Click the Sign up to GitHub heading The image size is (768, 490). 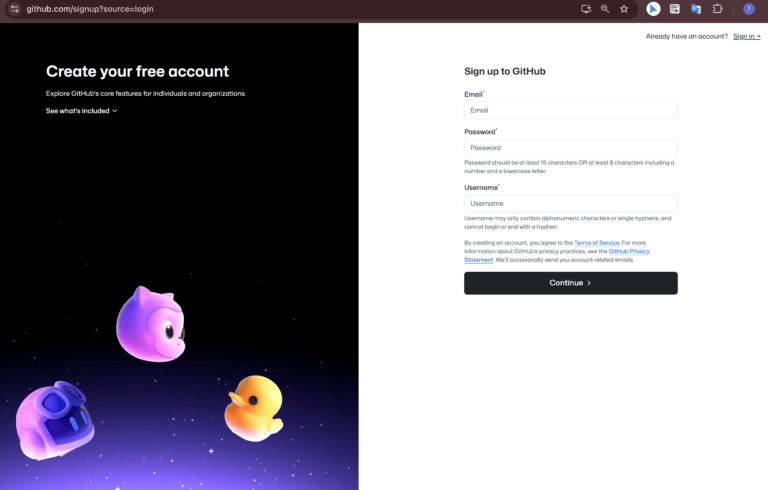(504, 72)
